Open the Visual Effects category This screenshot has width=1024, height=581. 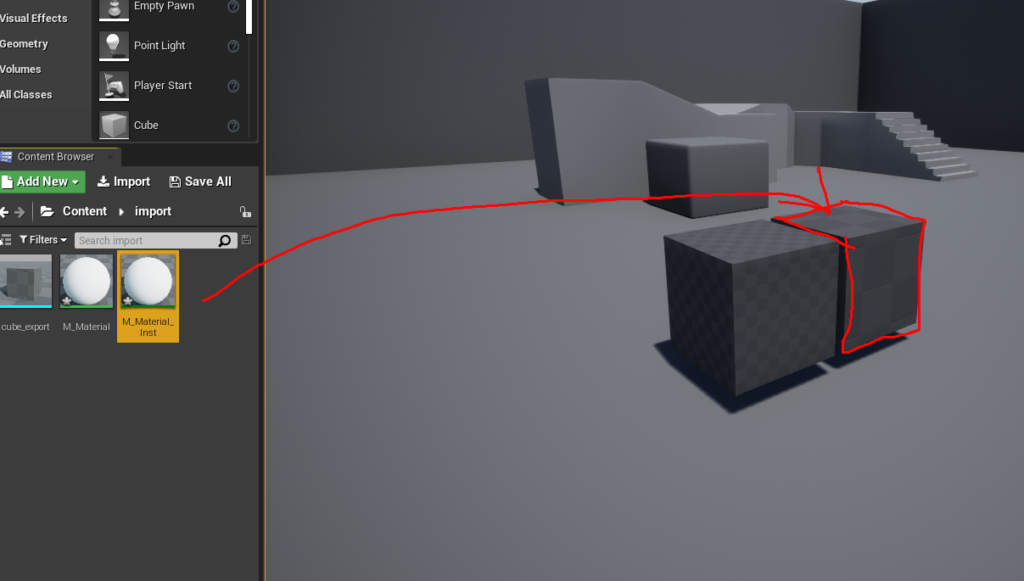[x=33, y=18]
